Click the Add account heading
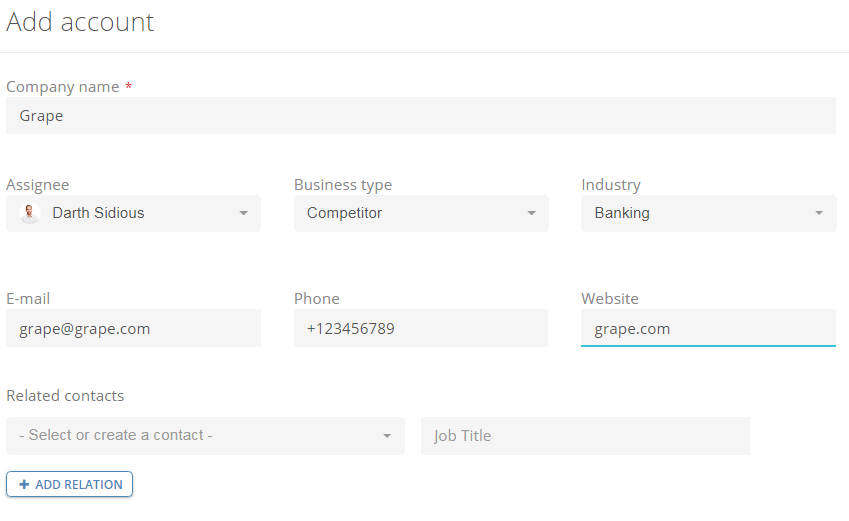This screenshot has width=849, height=521. click(80, 22)
